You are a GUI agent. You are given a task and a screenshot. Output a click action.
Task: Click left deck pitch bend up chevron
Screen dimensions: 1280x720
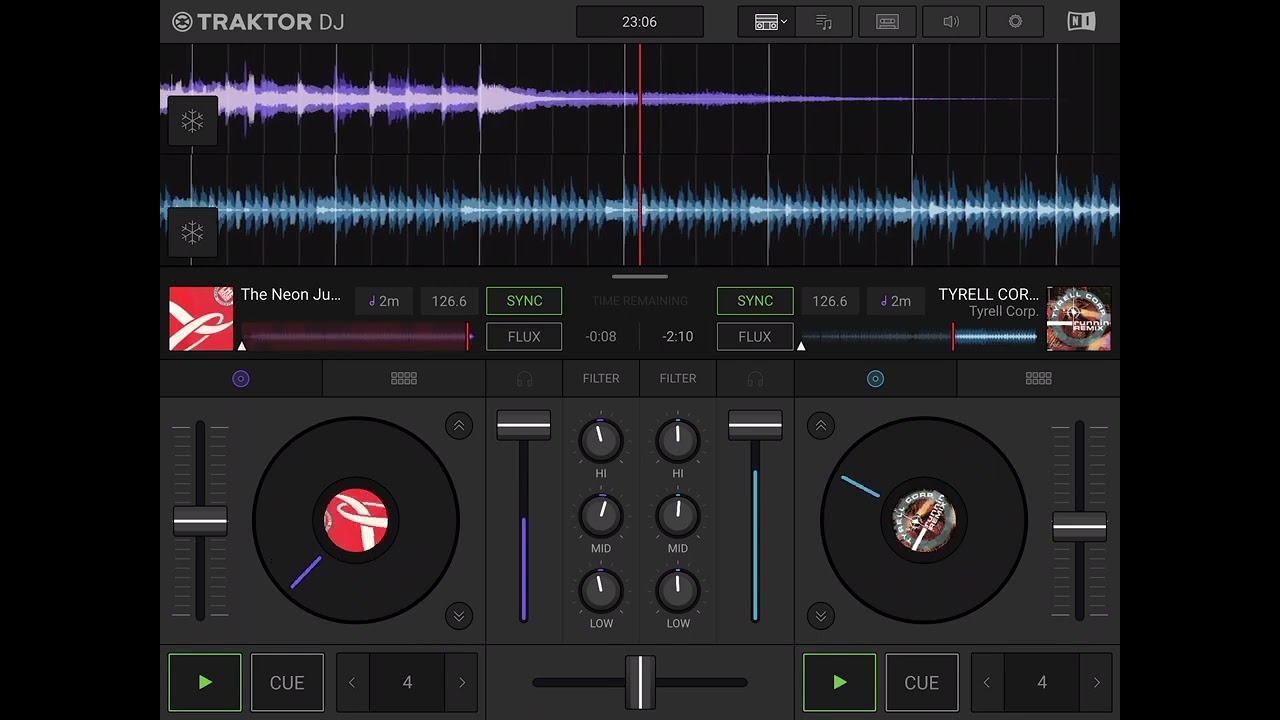pyautogui.click(x=459, y=426)
